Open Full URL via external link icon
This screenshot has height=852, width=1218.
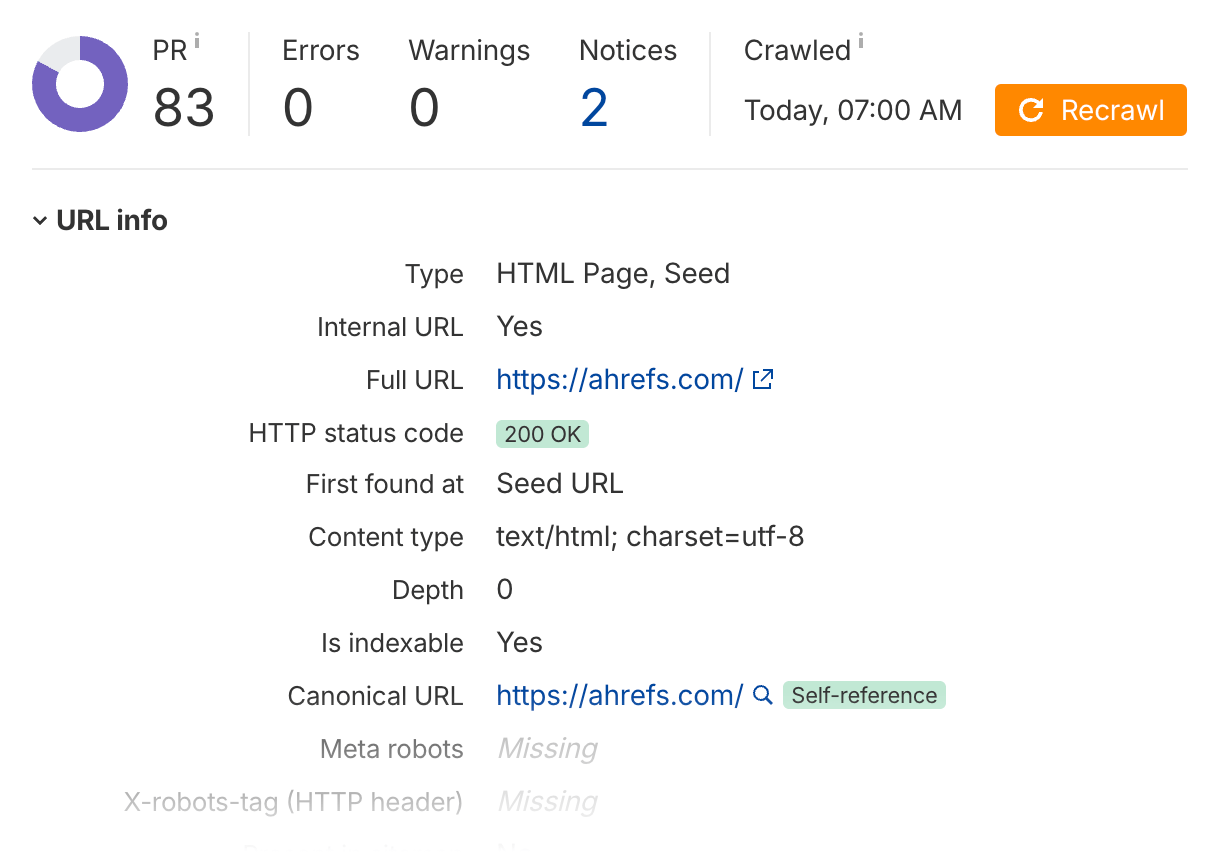coord(763,380)
